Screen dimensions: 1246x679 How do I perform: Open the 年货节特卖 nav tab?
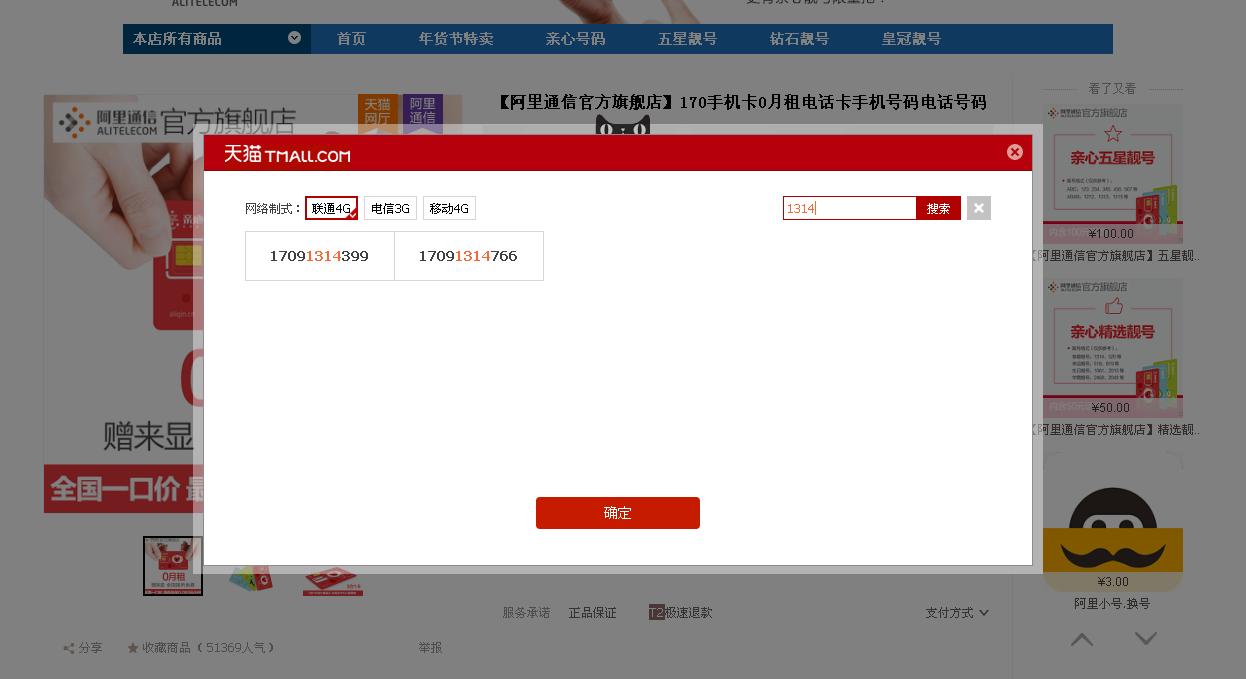(x=456, y=39)
